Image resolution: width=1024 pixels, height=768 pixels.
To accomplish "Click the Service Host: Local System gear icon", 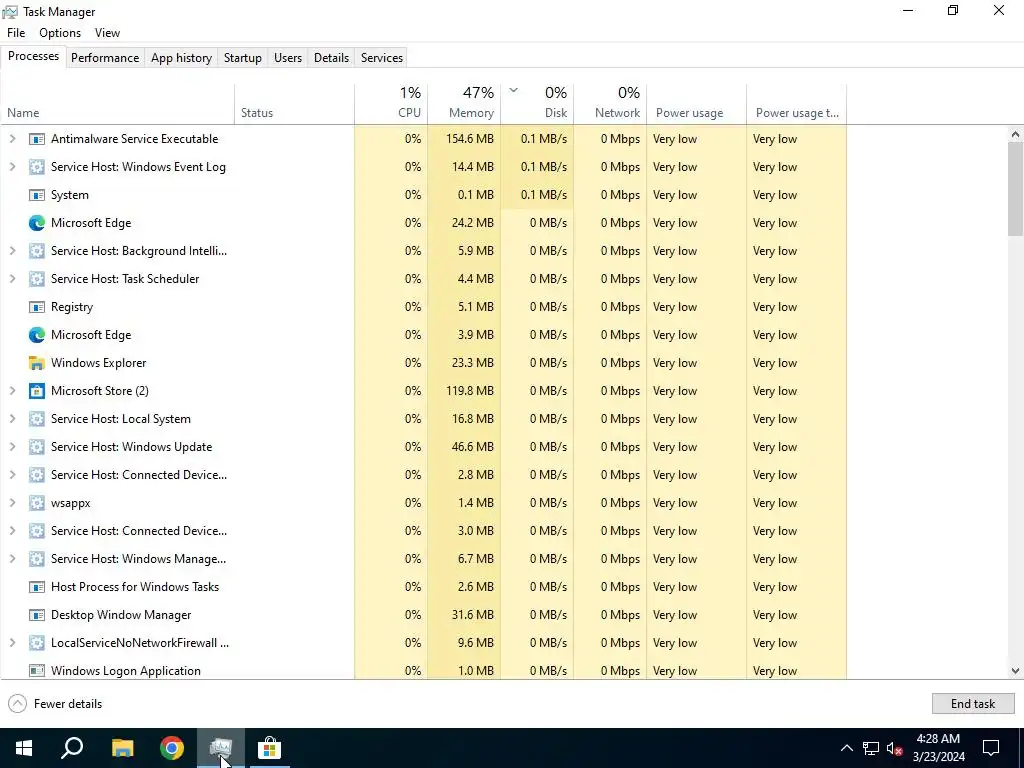I will [37, 419].
